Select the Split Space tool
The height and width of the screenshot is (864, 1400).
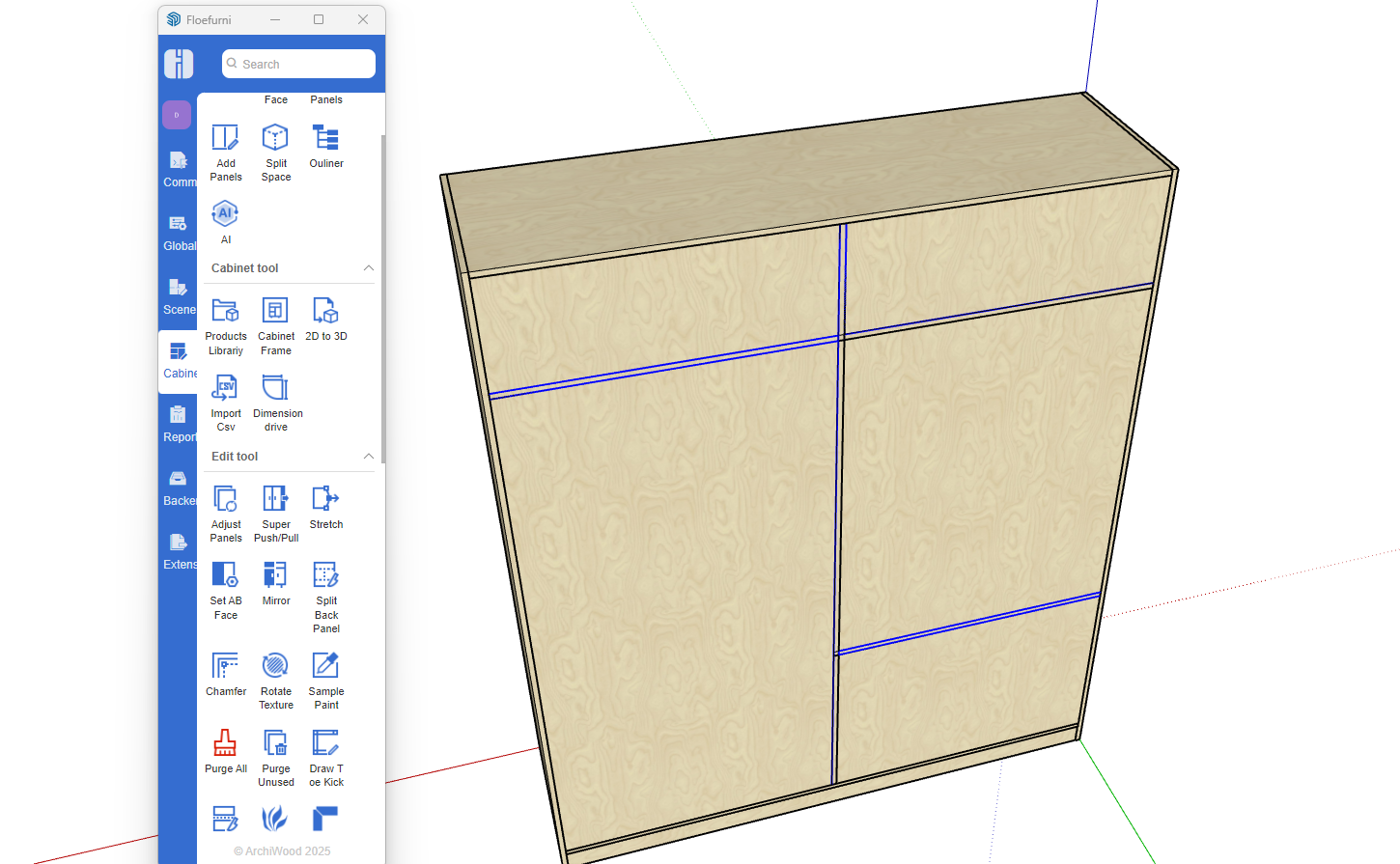(x=275, y=138)
